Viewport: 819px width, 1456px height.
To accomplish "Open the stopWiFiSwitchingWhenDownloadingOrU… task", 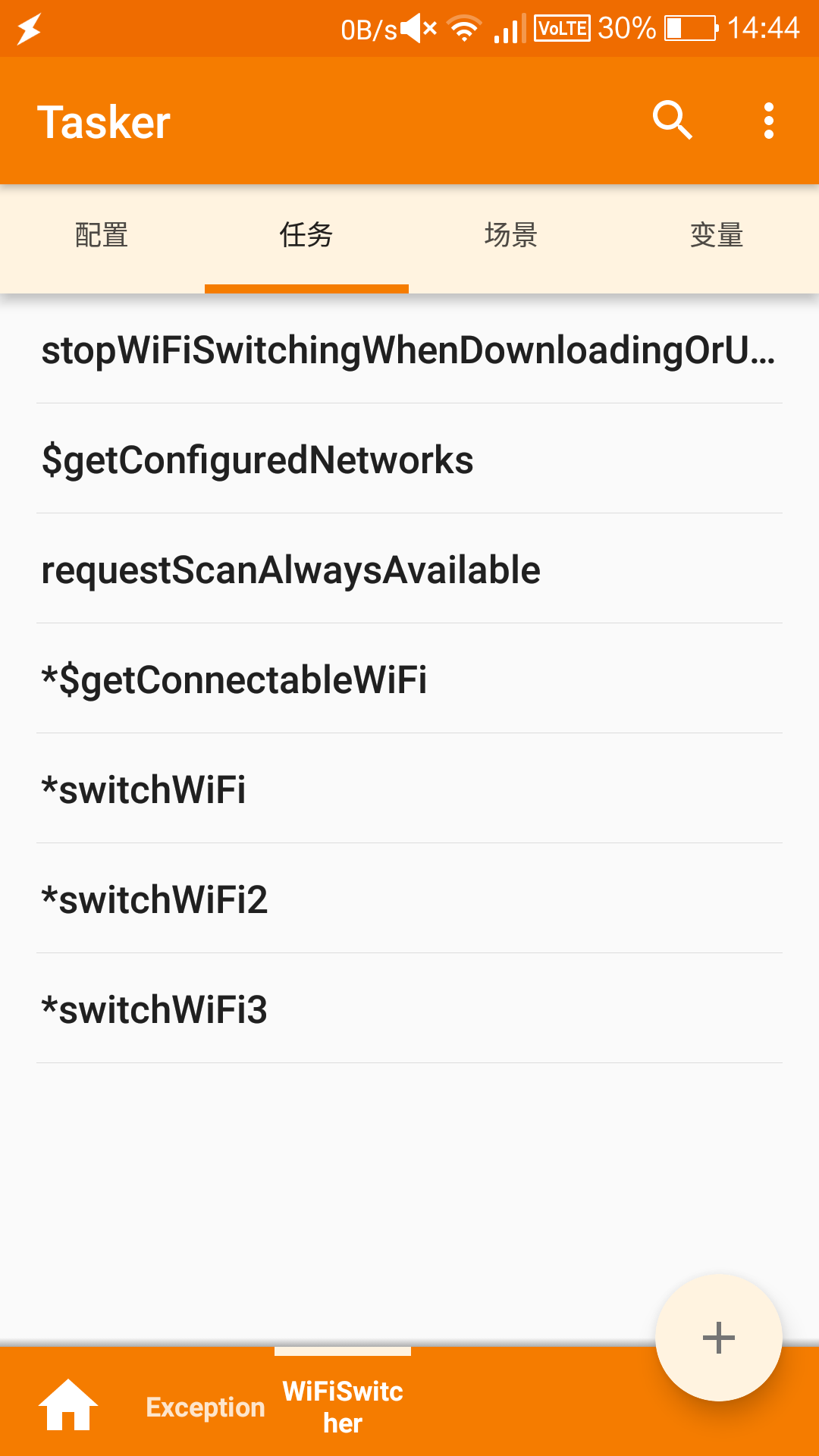I will click(409, 350).
